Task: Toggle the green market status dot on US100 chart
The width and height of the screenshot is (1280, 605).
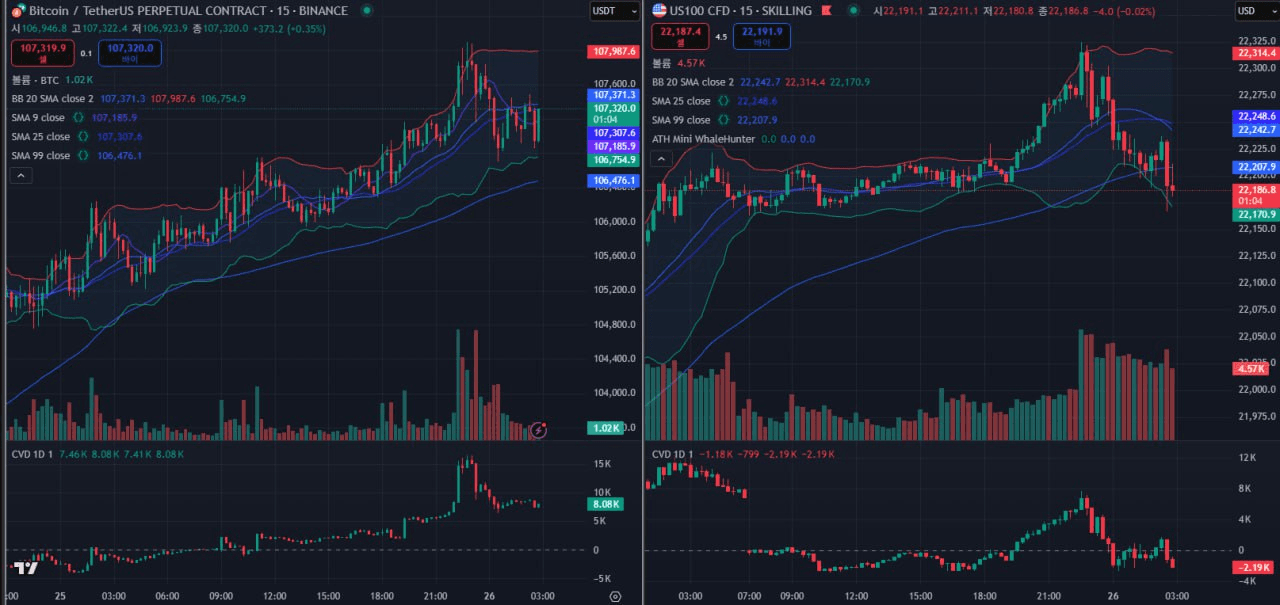Action: click(854, 11)
